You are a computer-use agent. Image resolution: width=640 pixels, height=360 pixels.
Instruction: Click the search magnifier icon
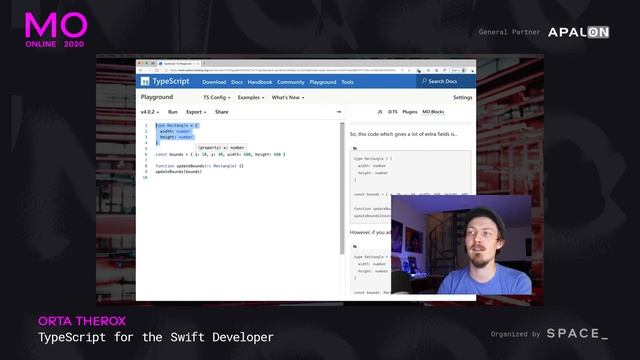424,81
